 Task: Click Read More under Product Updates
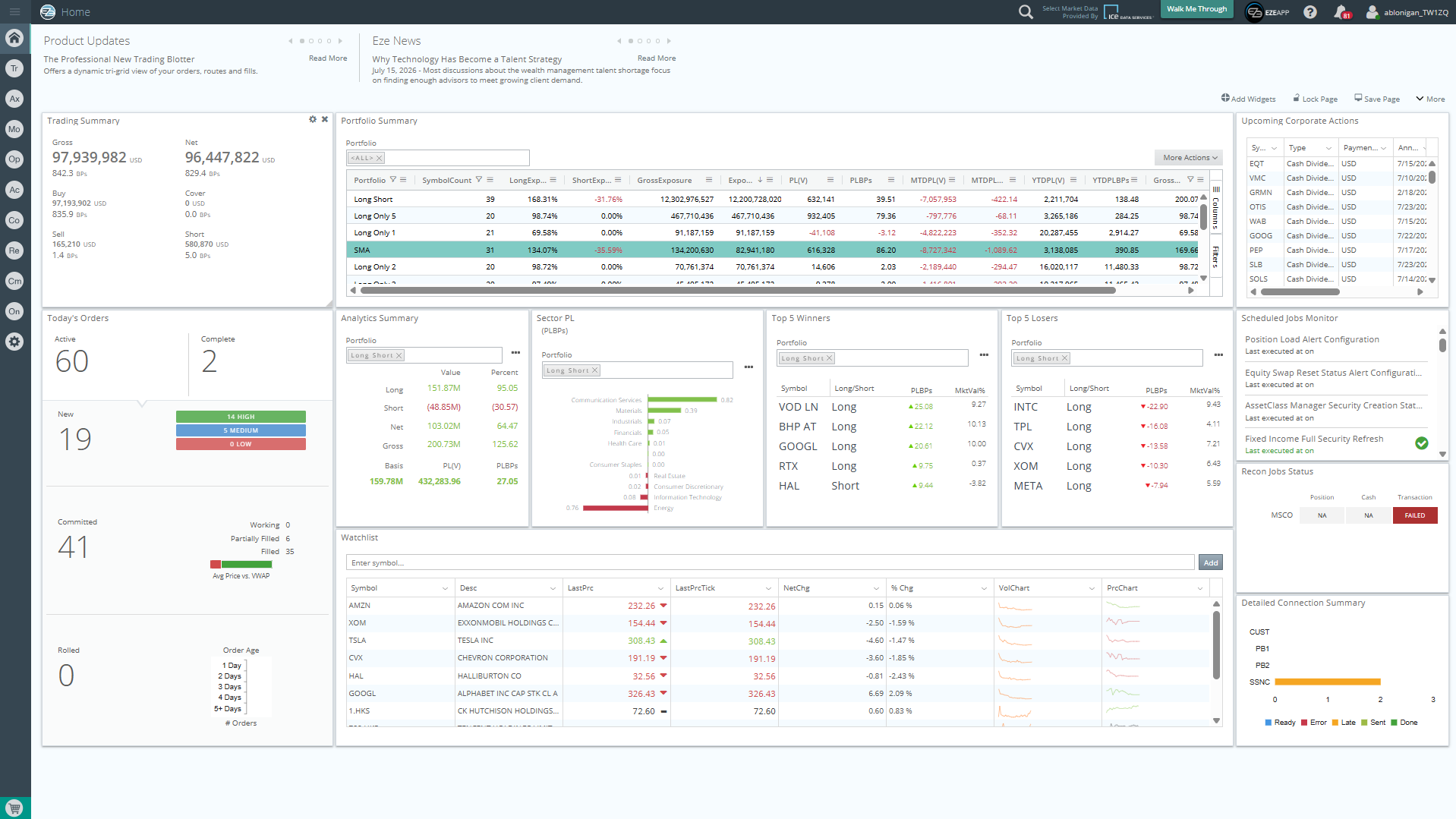pos(328,58)
